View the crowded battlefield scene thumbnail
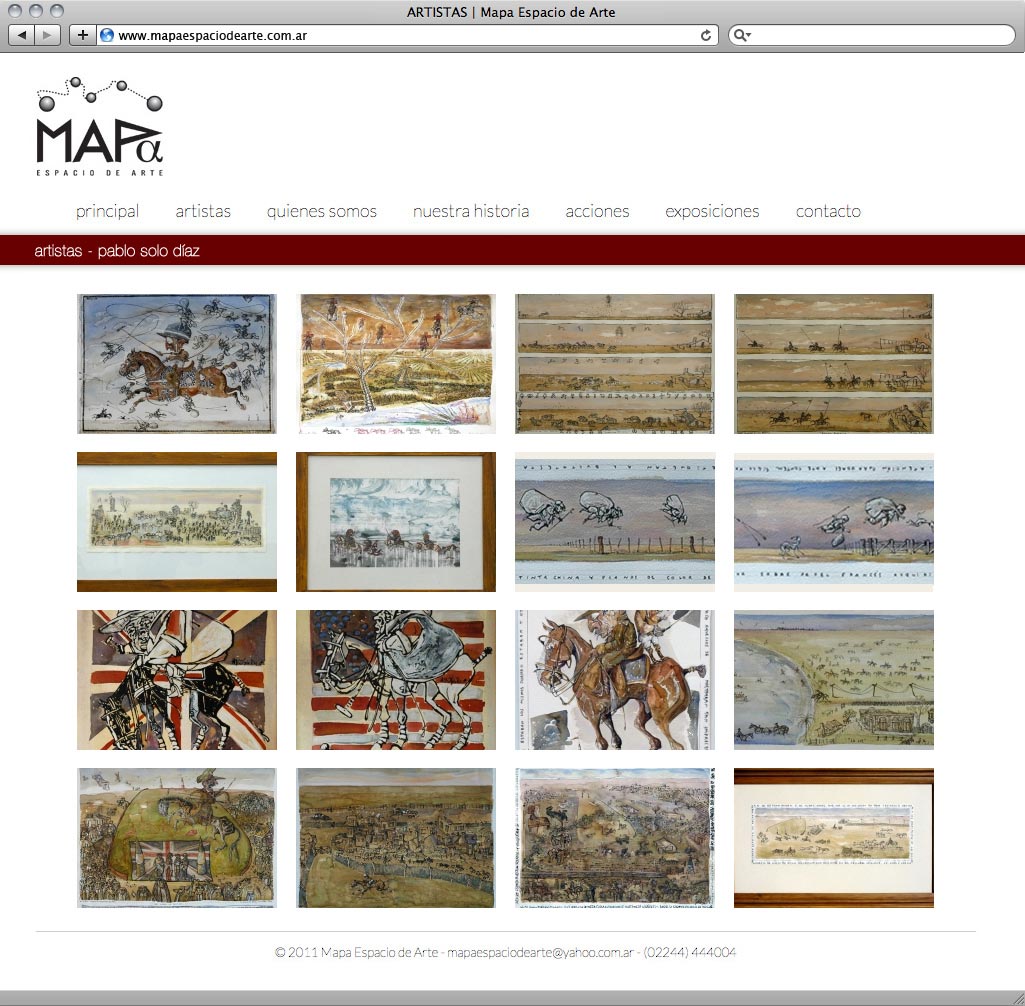Screen dimensions: 1025x1006 point(615,838)
